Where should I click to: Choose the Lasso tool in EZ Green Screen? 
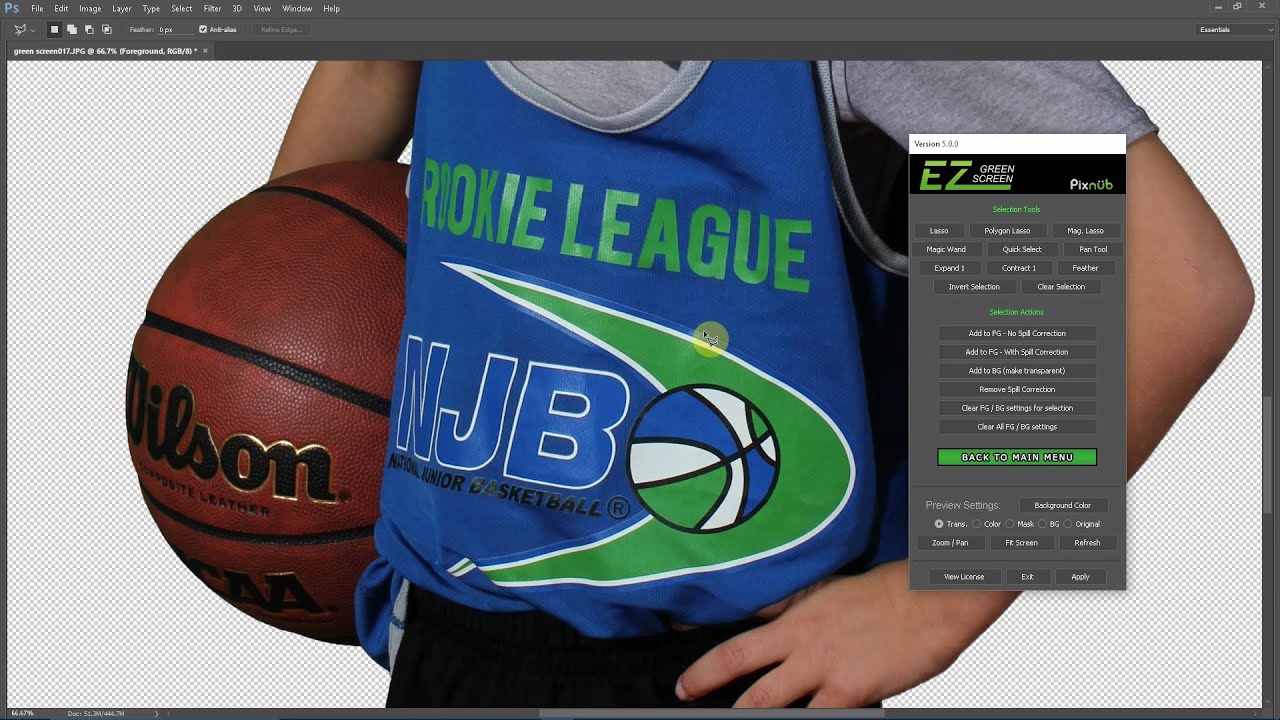pos(939,231)
